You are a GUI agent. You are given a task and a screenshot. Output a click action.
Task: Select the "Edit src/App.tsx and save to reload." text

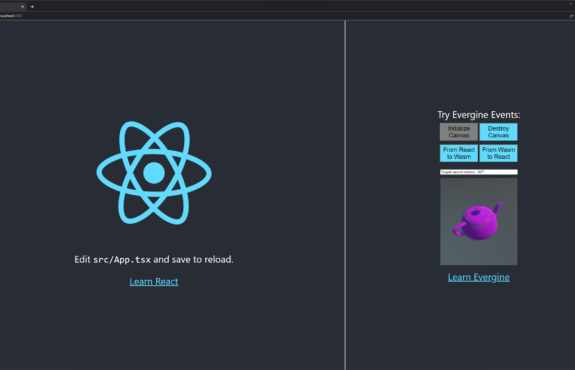[154, 260]
